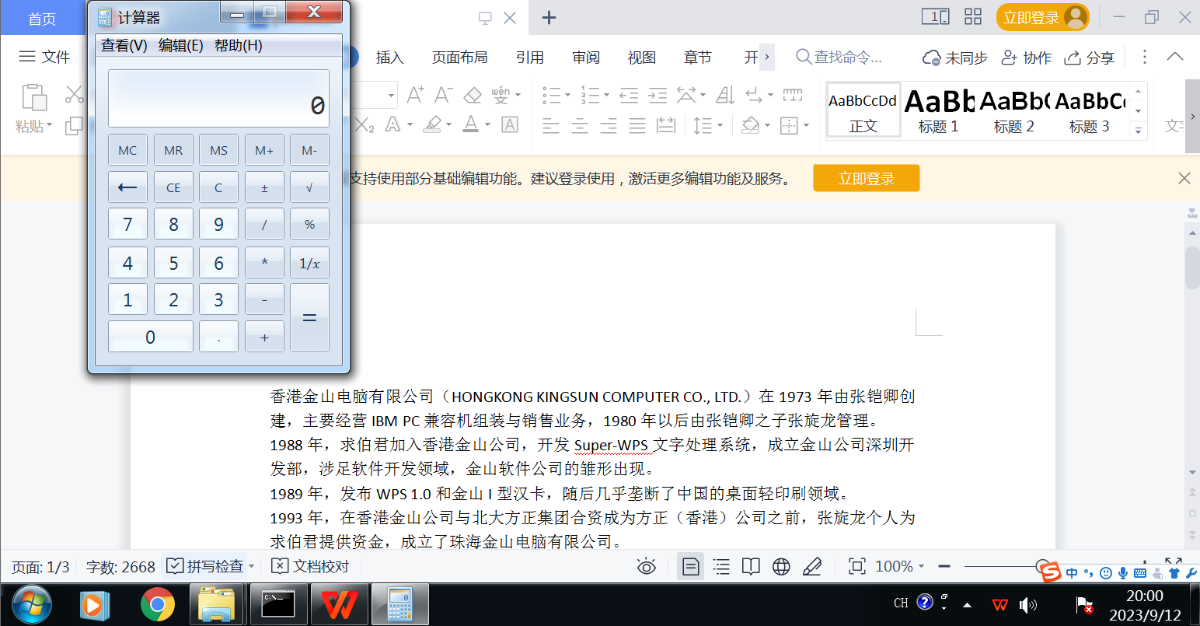Apply the 标题 1 style
This screenshot has height=626, width=1200.
point(939,110)
